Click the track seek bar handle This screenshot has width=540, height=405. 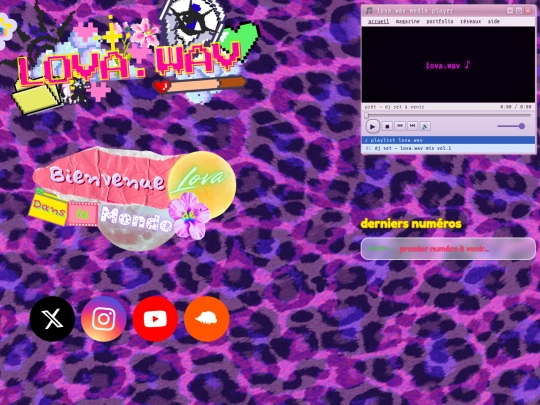pos(366,115)
